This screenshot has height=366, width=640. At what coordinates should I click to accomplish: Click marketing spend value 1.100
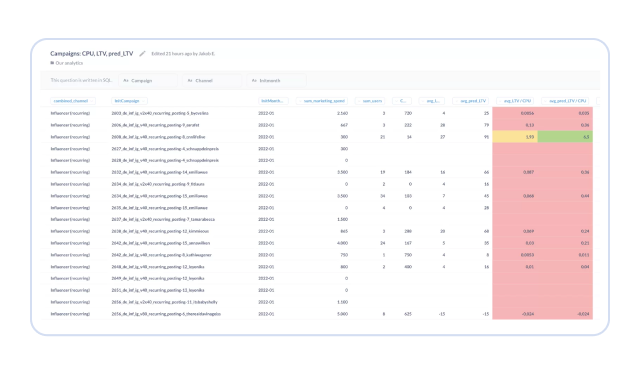click(342, 302)
